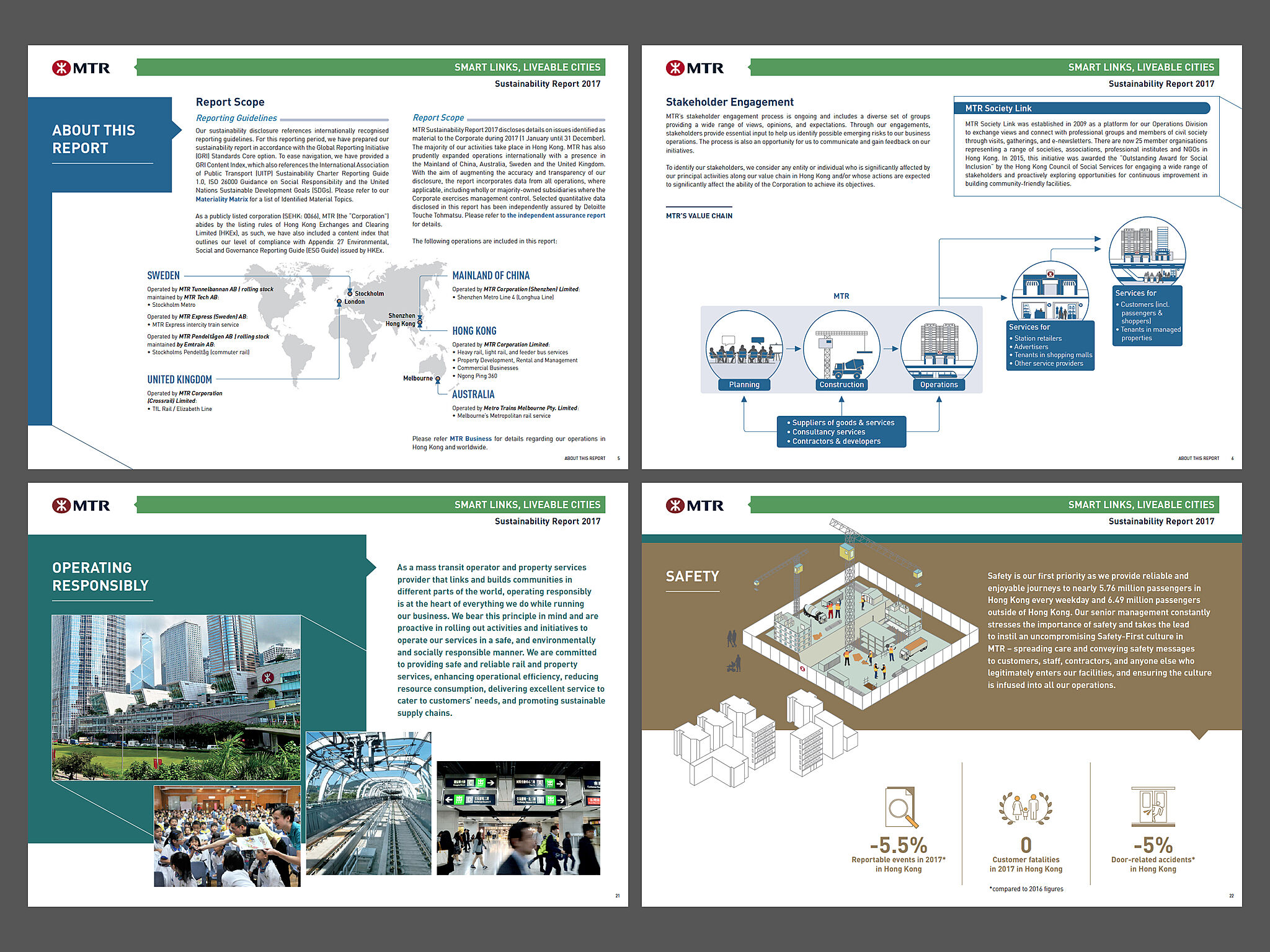Click the station retailers shop circle icon

click(x=1050, y=292)
